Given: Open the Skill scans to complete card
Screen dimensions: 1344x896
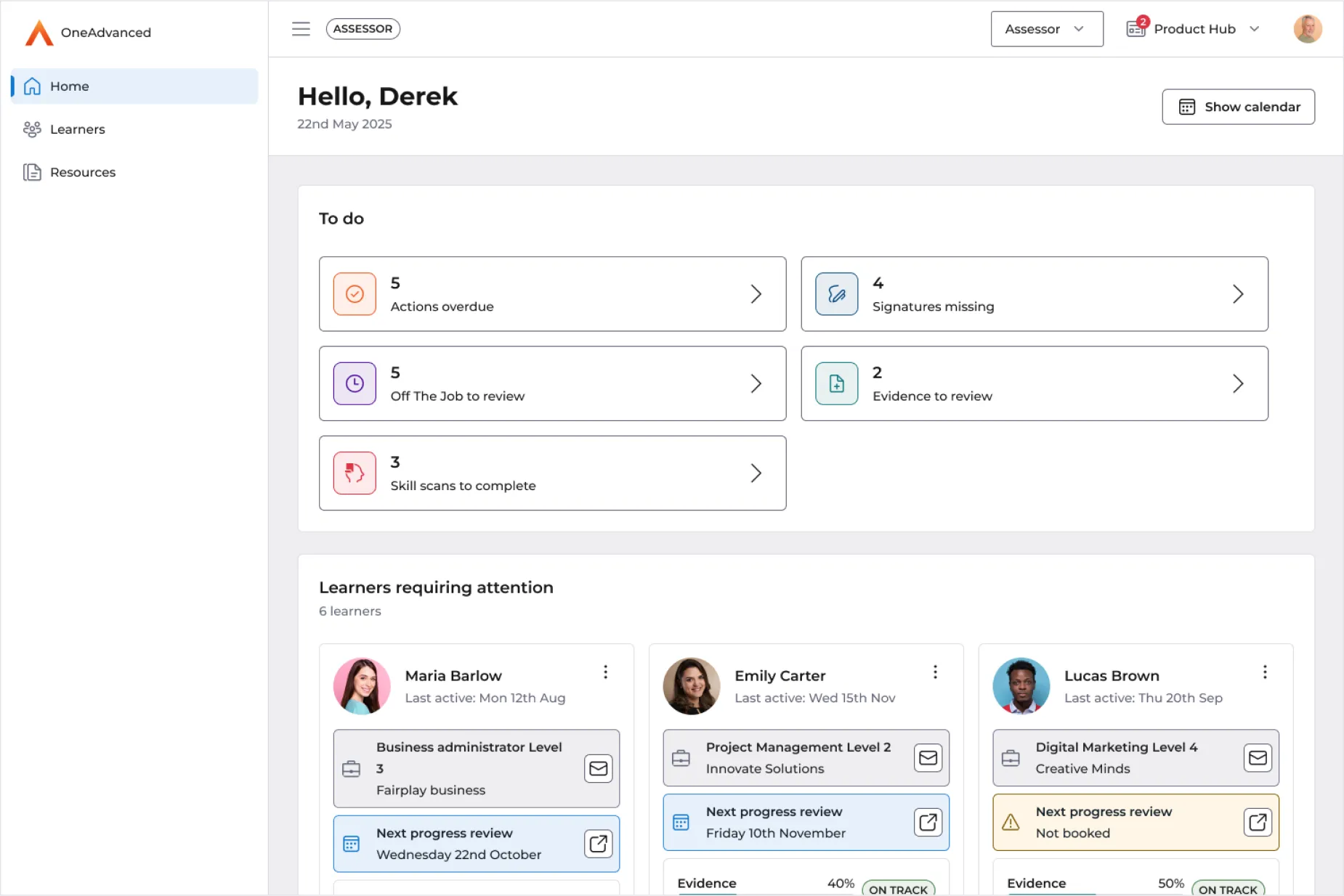Looking at the screenshot, I should pyautogui.click(x=552, y=473).
